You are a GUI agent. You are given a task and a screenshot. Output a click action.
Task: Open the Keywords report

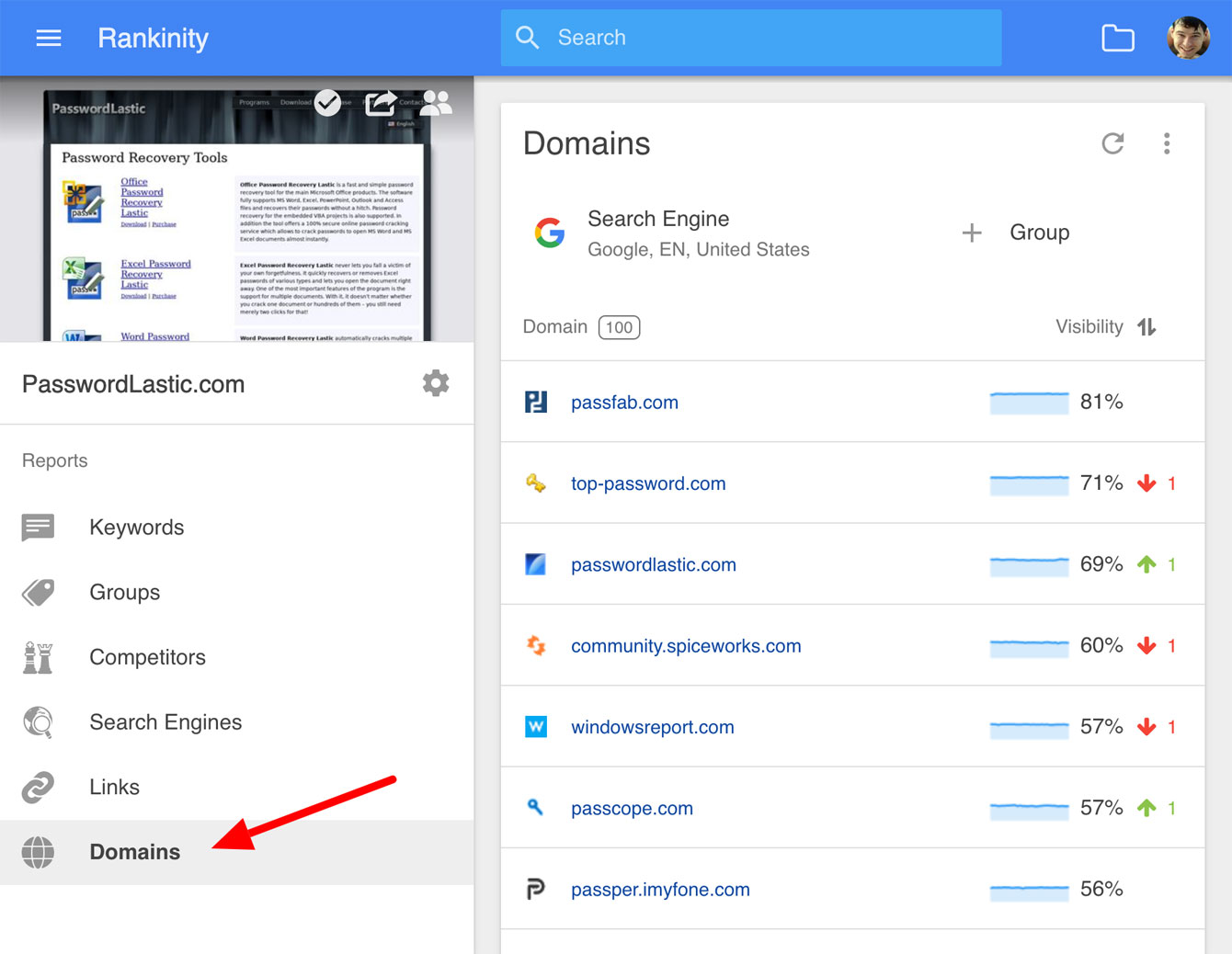(x=136, y=528)
